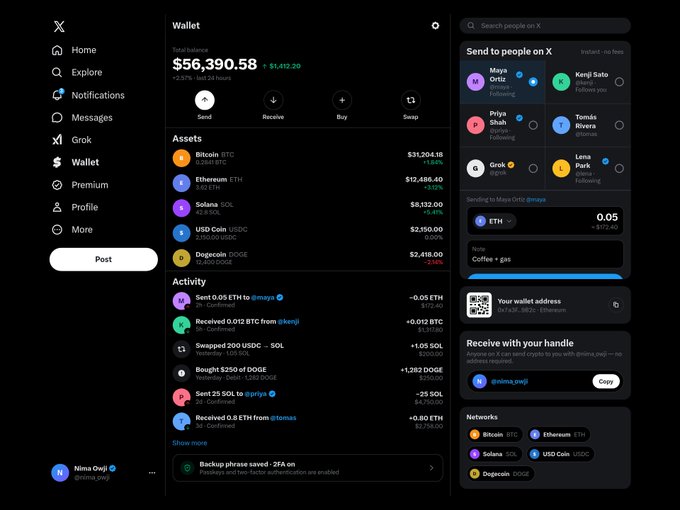Select Tomás Rivera radio button

pos(619,125)
